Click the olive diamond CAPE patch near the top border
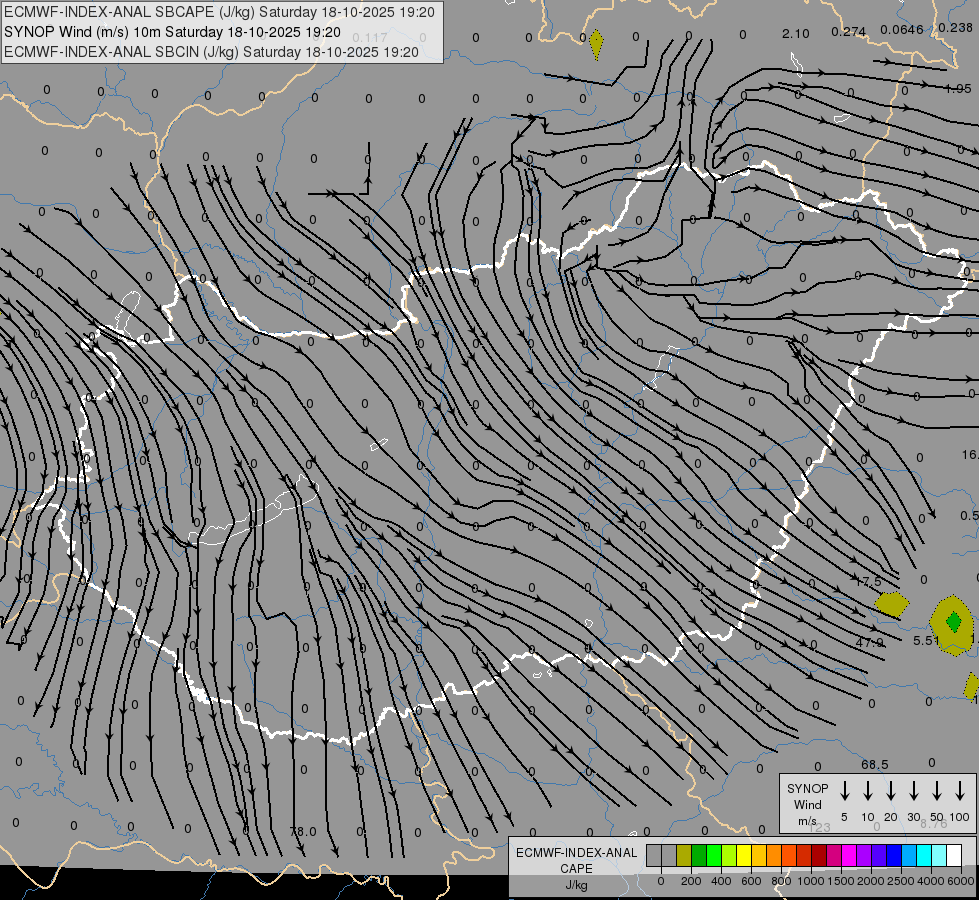The image size is (979, 900). point(596,44)
